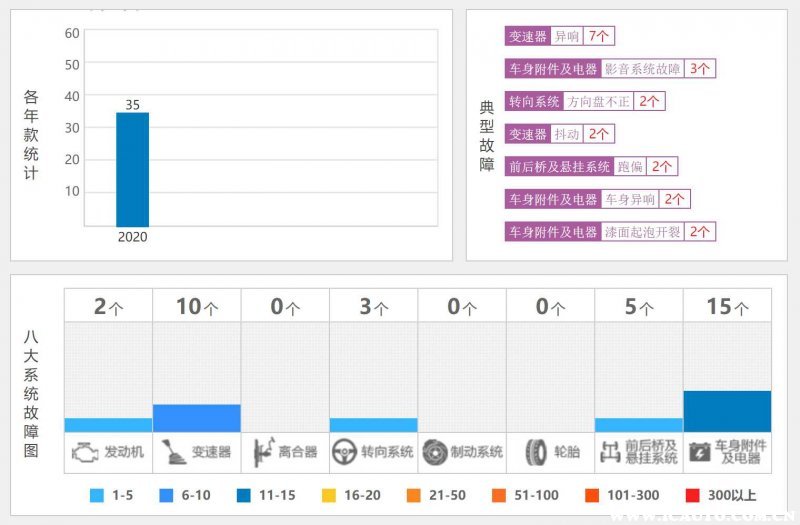Viewport: 800px width, 525px height.
Task: Click the 1-5 legend color swatch
Action: pos(97,495)
